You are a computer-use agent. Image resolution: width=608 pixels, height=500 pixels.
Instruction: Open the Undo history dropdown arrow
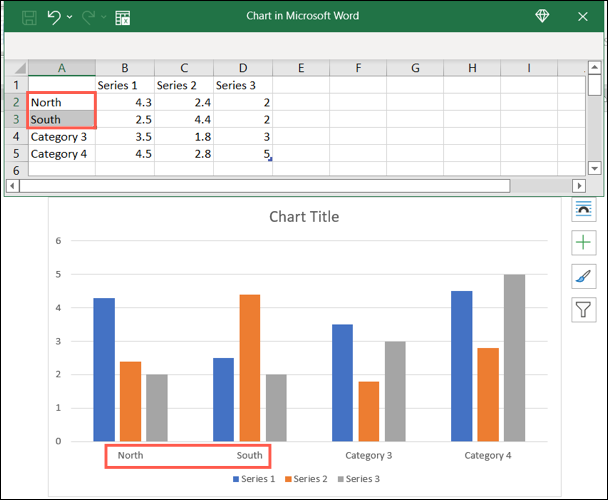click(x=69, y=17)
